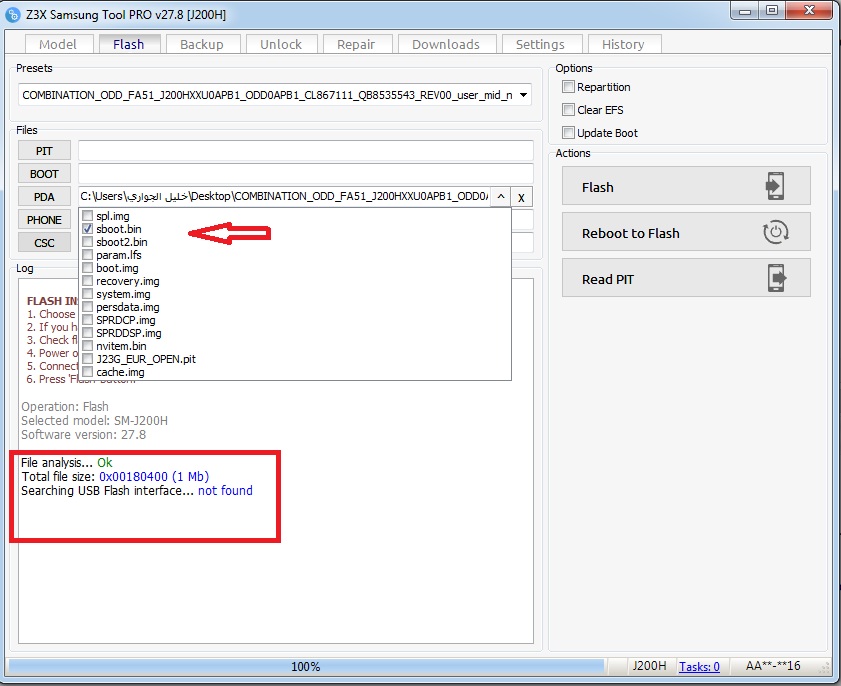
Task: Click the BOOT file path field
Action: coord(306,174)
